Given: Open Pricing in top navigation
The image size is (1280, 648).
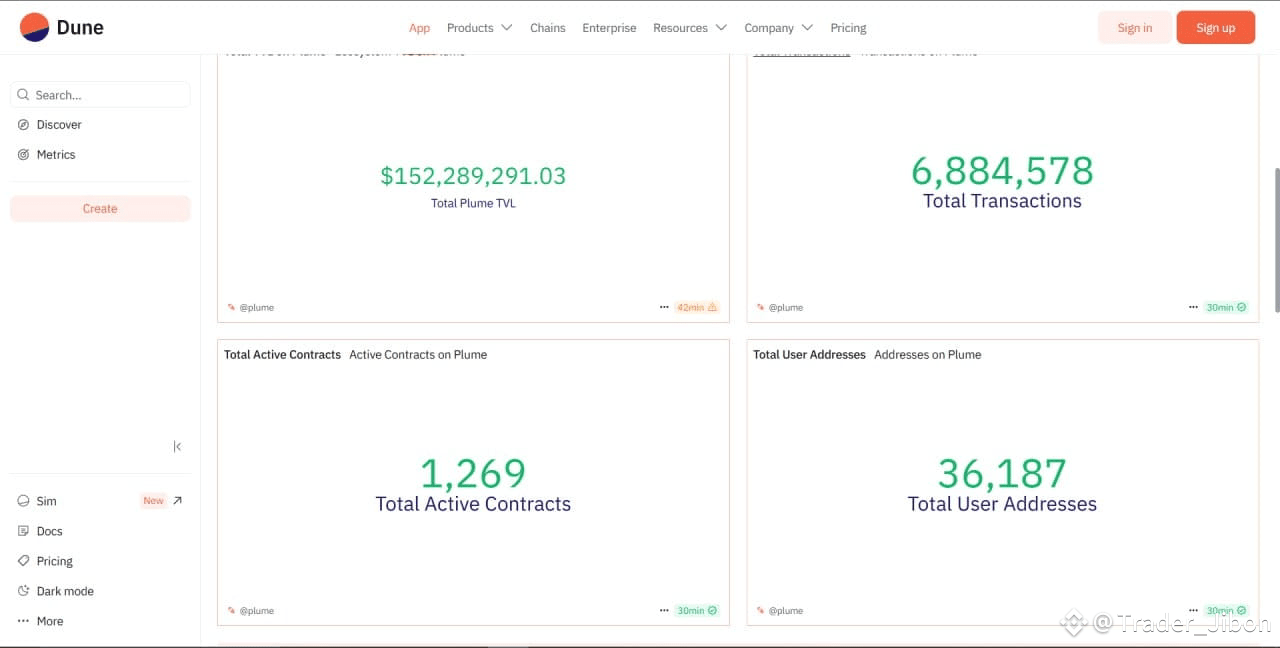Looking at the screenshot, I should (848, 28).
